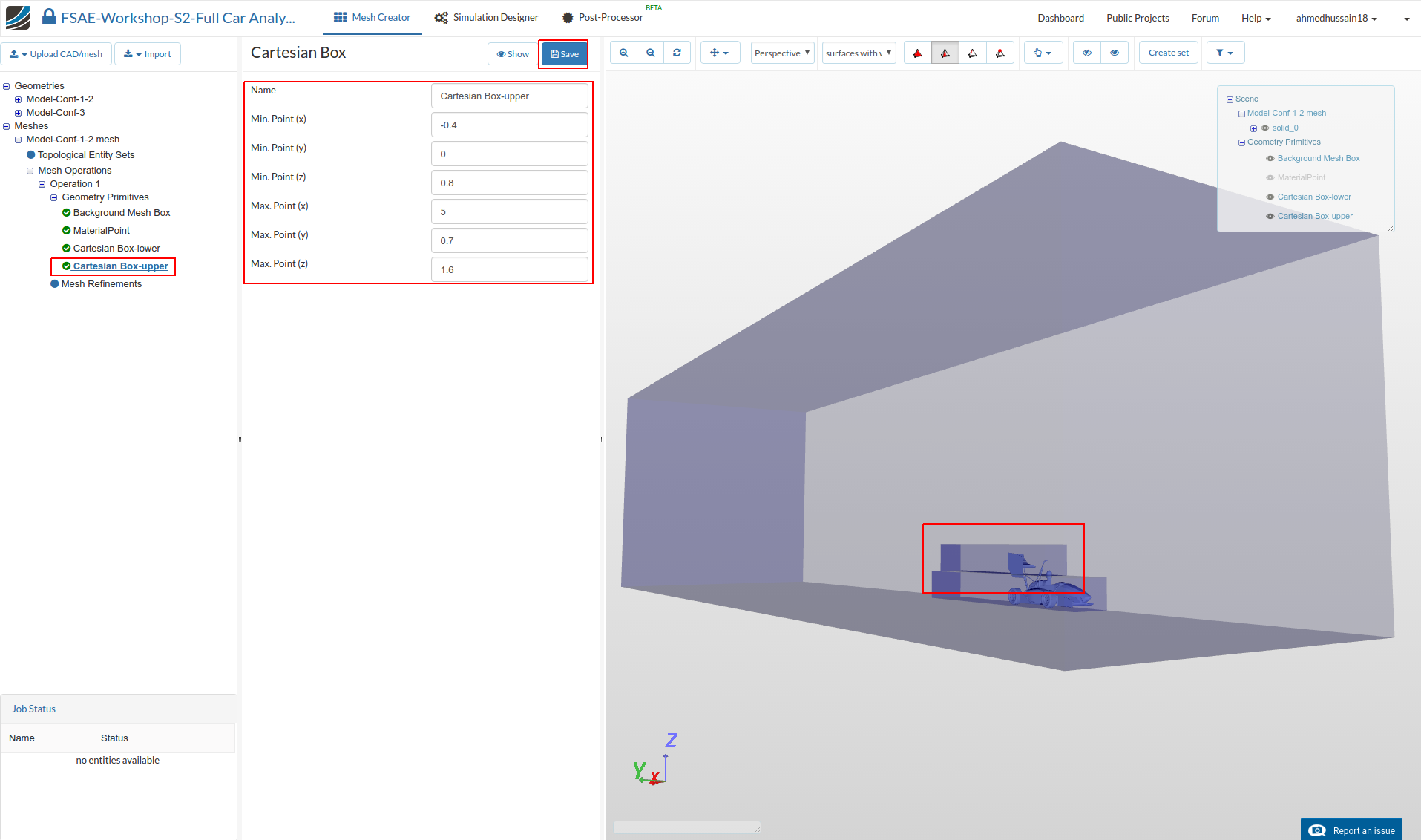Viewport: 1421px width, 840px height.
Task: Reset the viewer with the refresh icon
Action: click(x=677, y=53)
